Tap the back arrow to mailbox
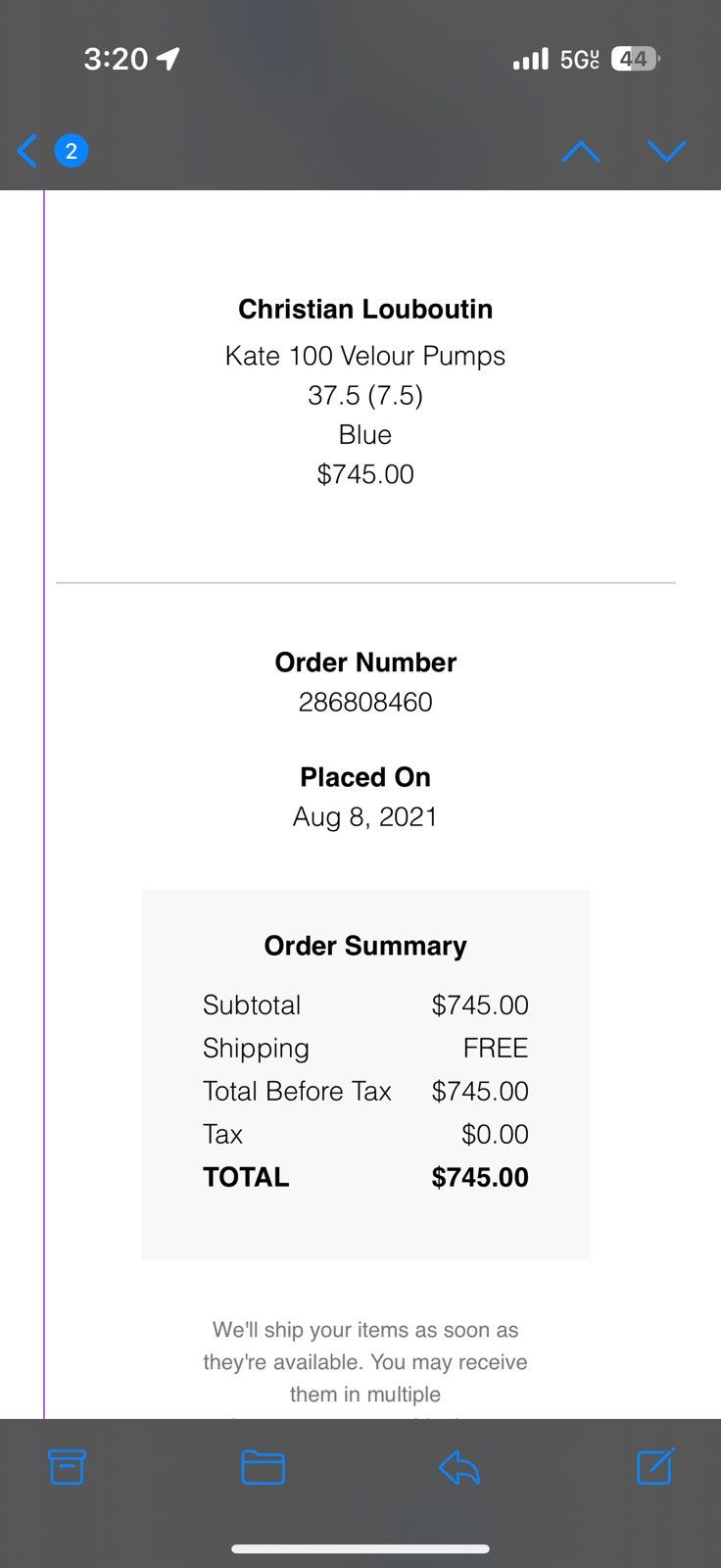This screenshot has width=721, height=1568. tap(27, 151)
